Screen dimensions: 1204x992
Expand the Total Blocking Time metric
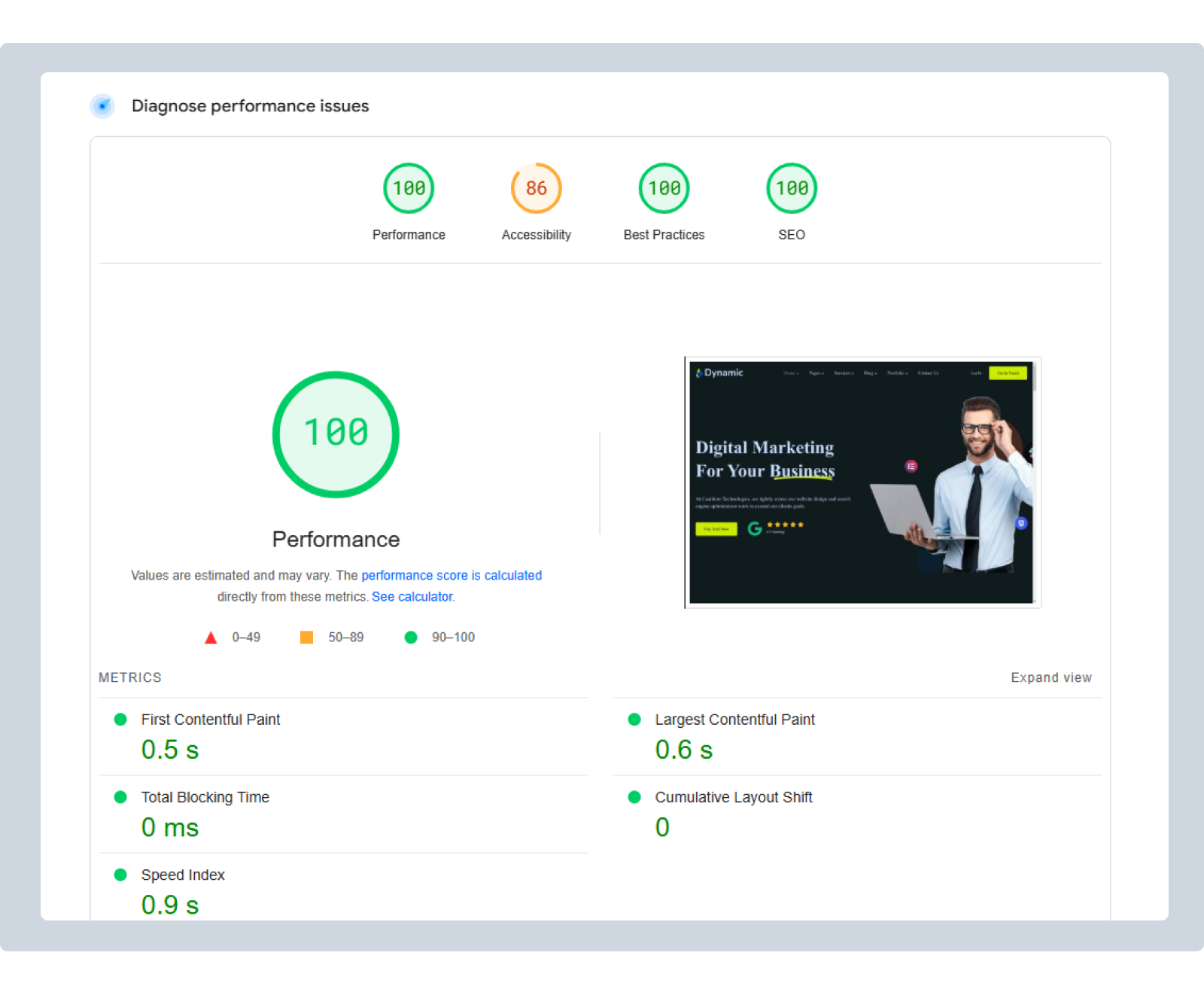205,797
